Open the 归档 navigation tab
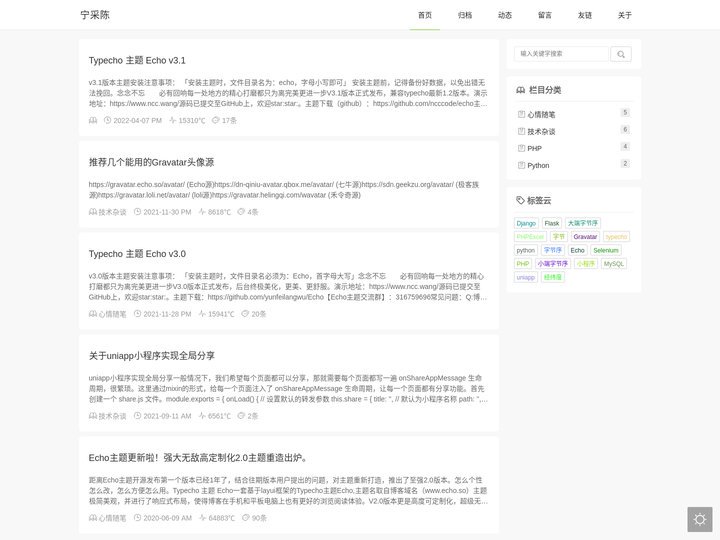Viewport: 720px width, 540px height. [x=465, y=15]
